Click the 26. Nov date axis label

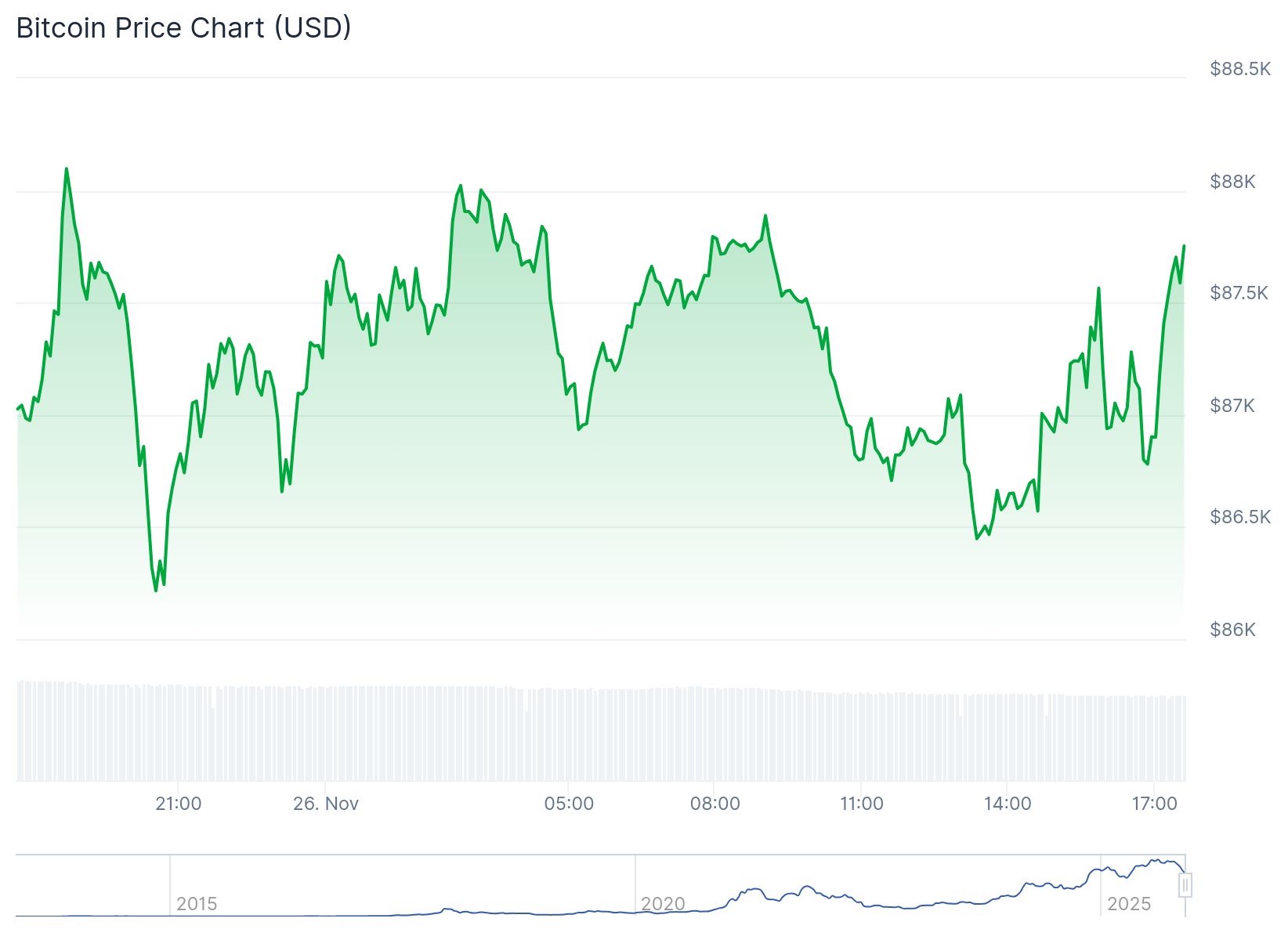[326, 804]
